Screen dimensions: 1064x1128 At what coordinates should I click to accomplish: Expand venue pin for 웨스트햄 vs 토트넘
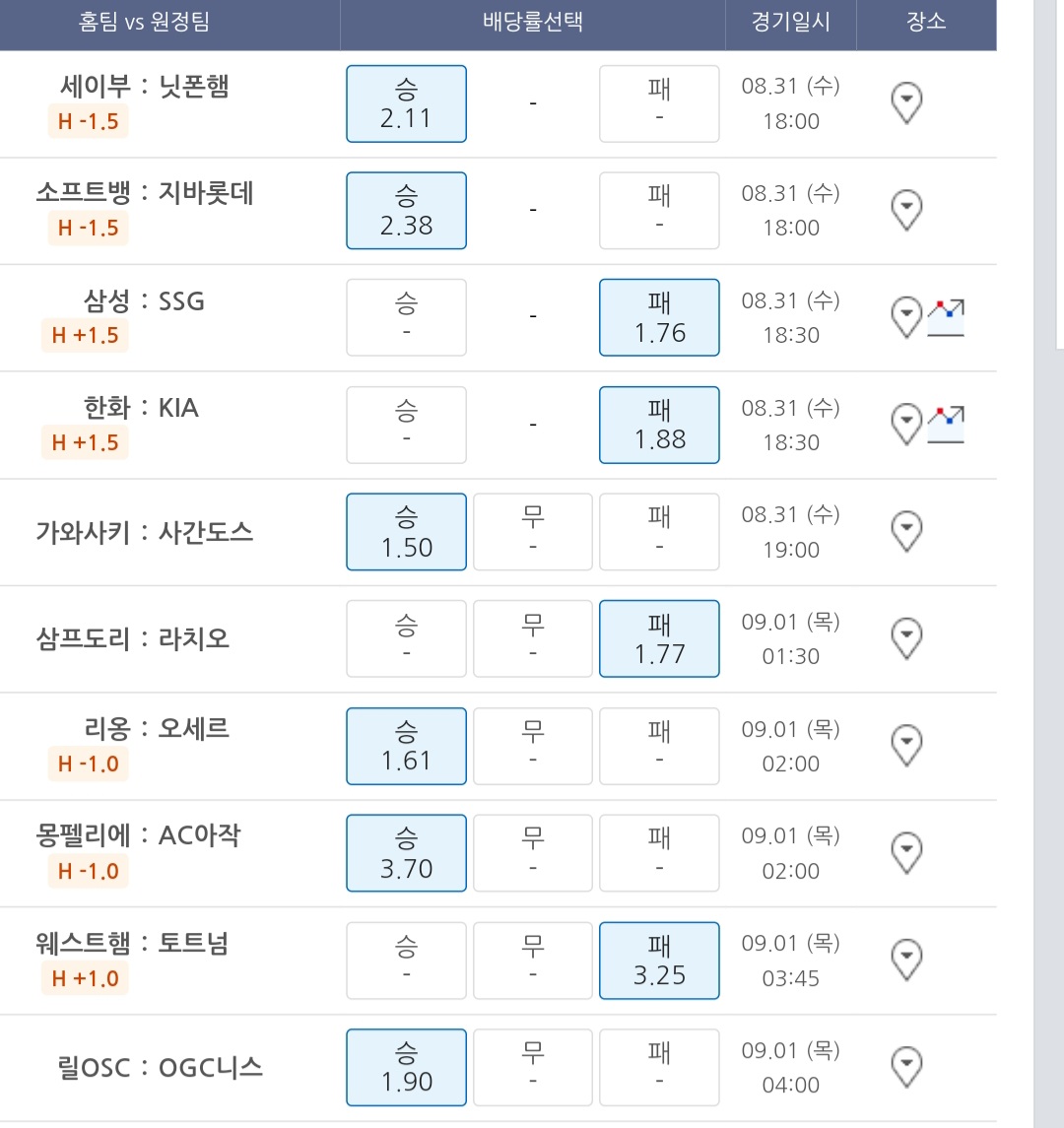906,960
